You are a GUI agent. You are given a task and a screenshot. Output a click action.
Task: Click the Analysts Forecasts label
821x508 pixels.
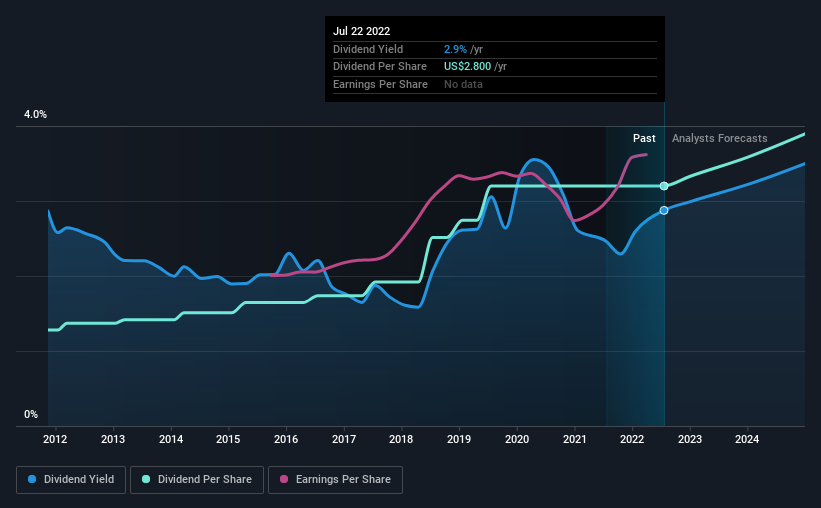(x=719, y=138)
